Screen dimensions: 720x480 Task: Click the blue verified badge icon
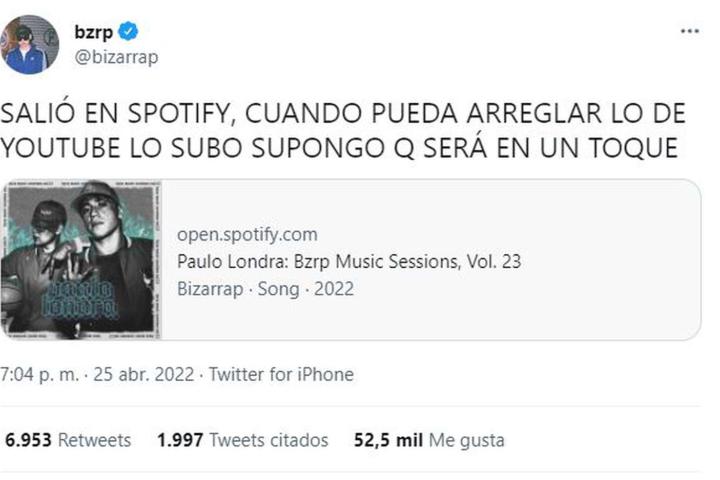pos(128,31)
